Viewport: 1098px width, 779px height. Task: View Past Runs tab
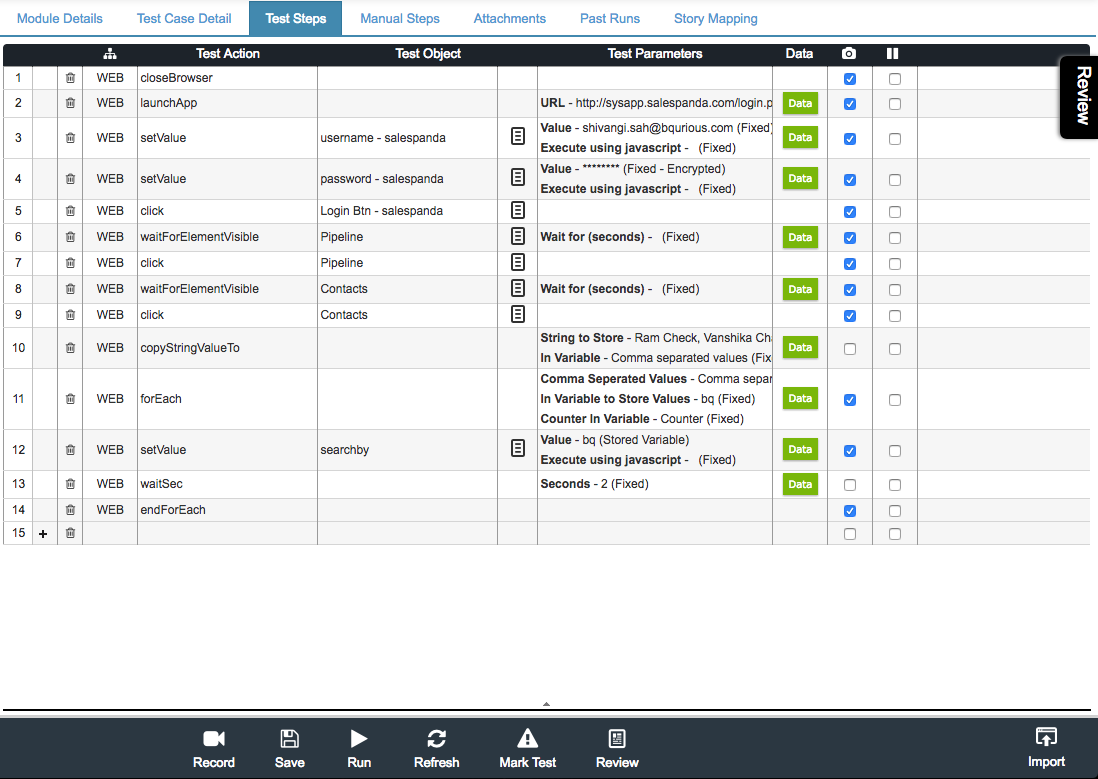610,19
